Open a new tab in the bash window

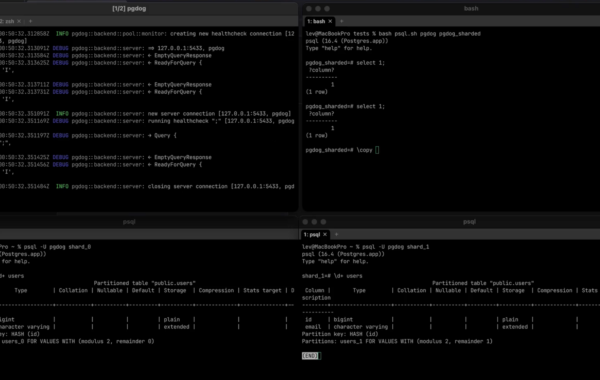click(x=342, y=21)
